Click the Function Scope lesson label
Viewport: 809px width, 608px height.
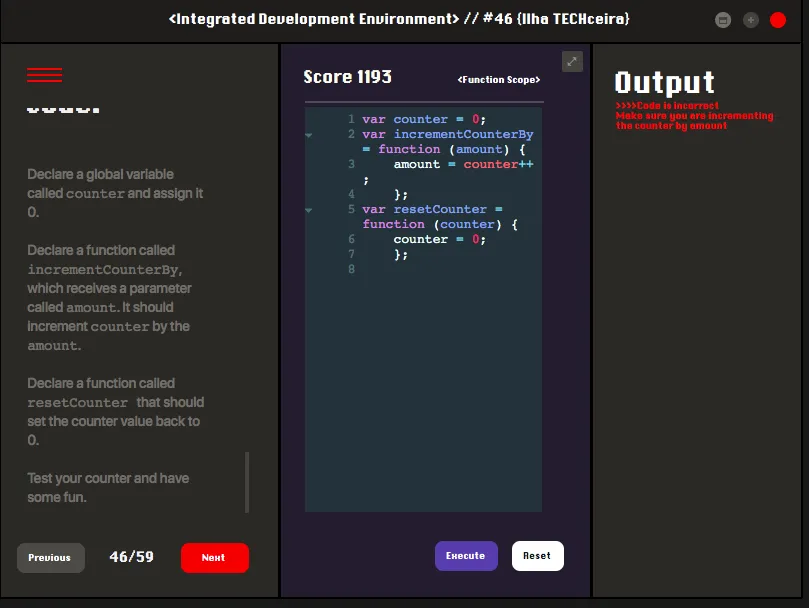(498, 79)
